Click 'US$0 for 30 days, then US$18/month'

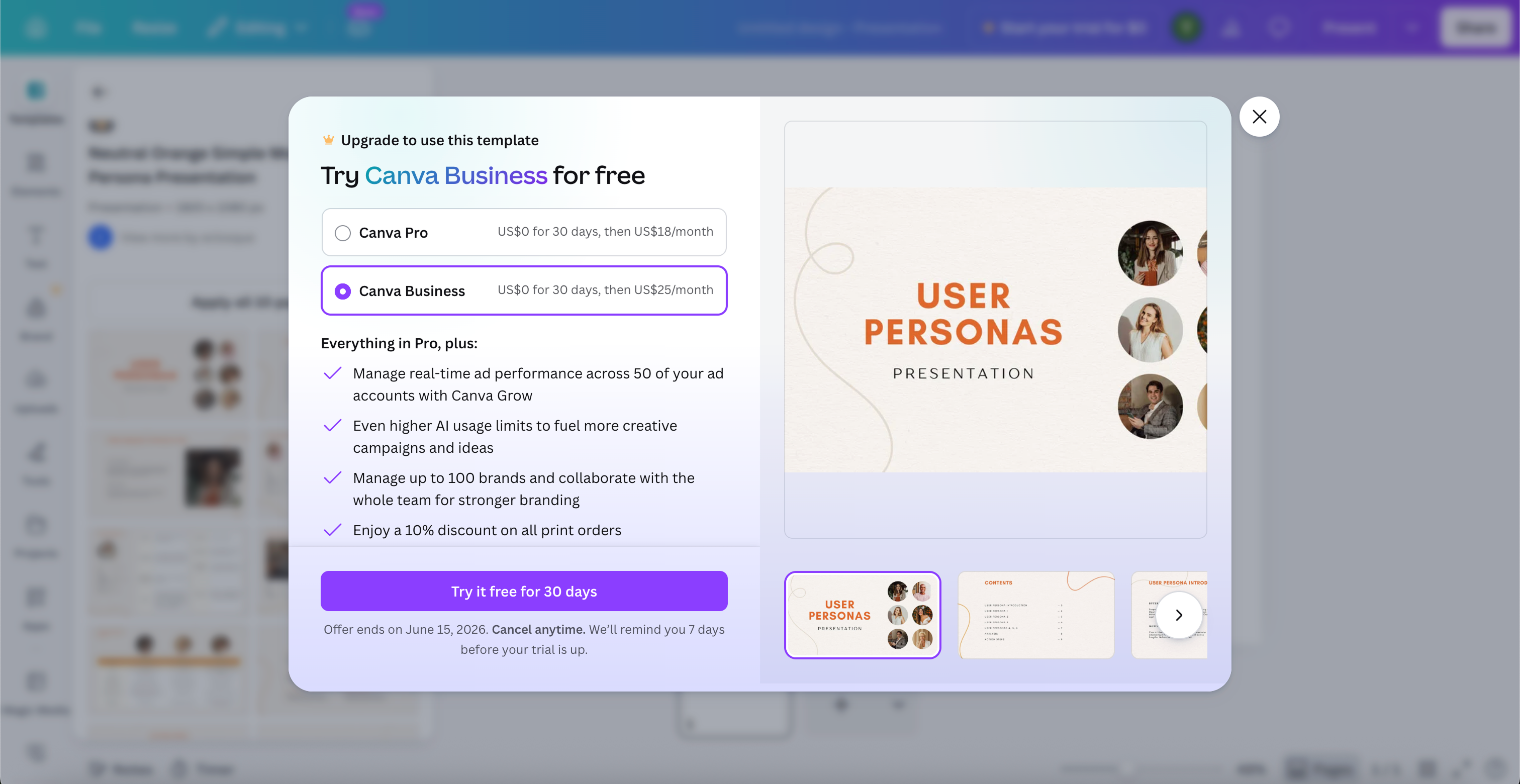tap(605, 232)
